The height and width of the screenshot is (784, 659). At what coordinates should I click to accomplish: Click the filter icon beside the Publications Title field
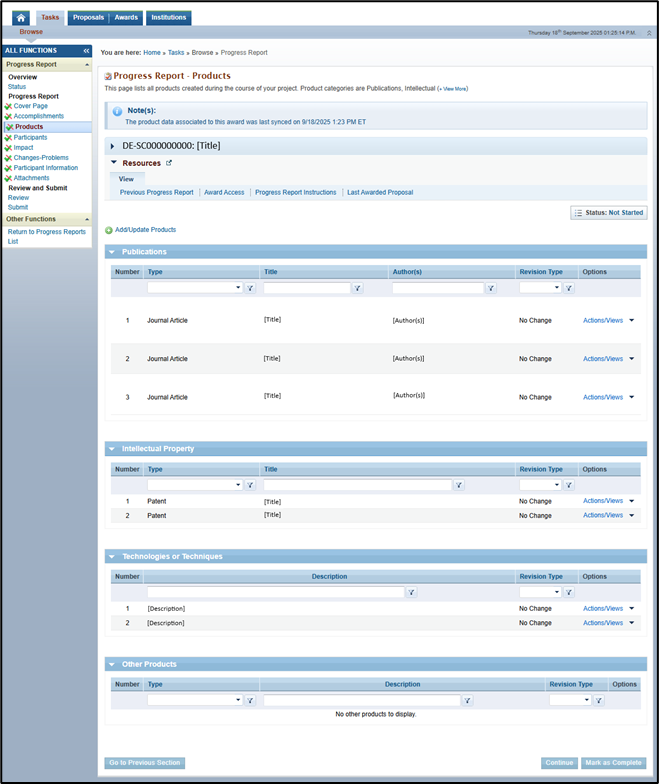pos(357,288)
